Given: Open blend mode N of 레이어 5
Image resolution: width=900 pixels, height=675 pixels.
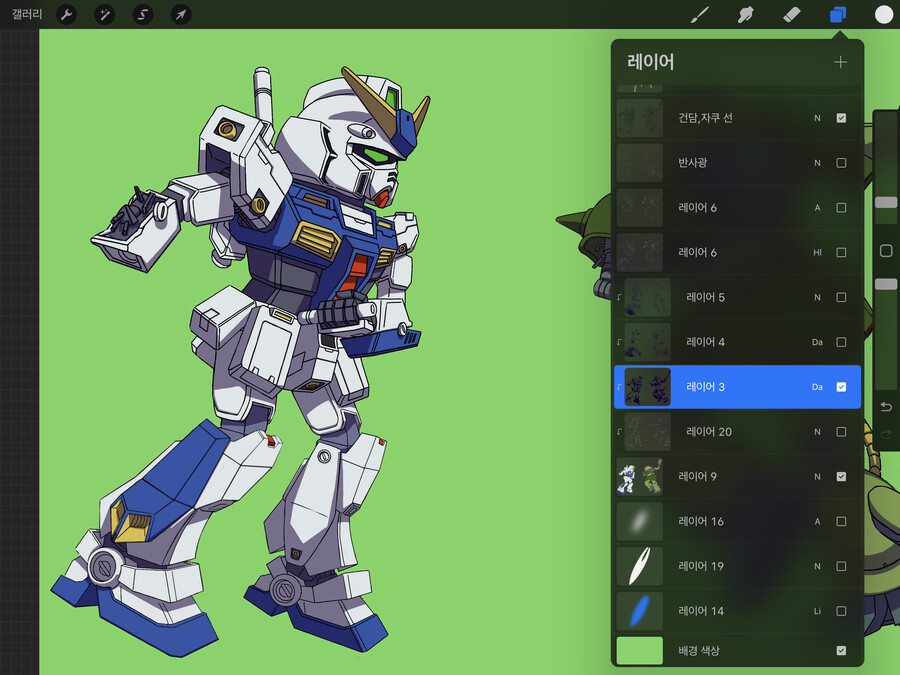Looking at the screenshot, I should [x=817, y=297].
